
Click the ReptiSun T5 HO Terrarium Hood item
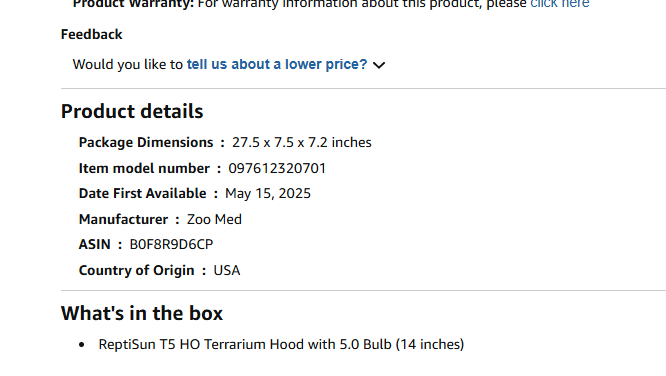(x=281, y=344)
